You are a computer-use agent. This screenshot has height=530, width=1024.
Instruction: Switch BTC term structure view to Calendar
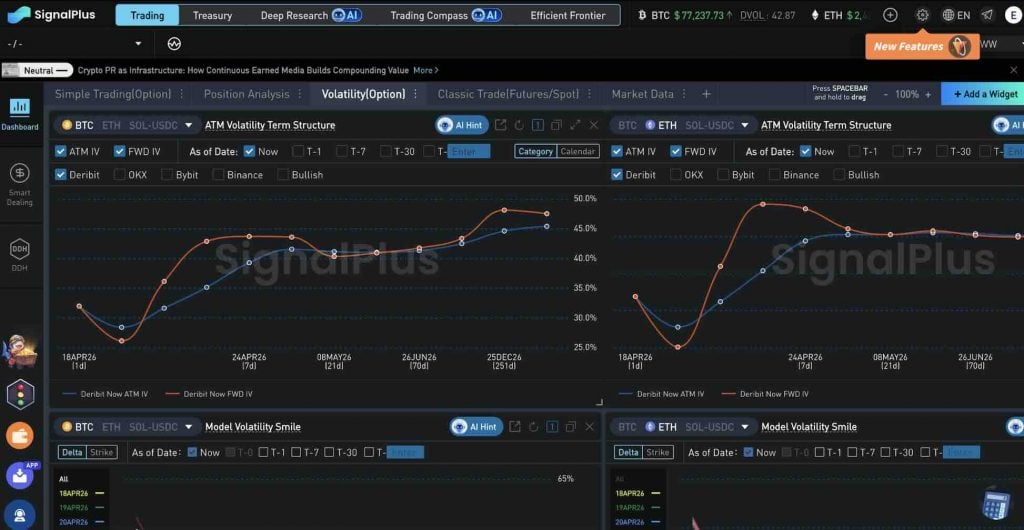pos(578,151)
